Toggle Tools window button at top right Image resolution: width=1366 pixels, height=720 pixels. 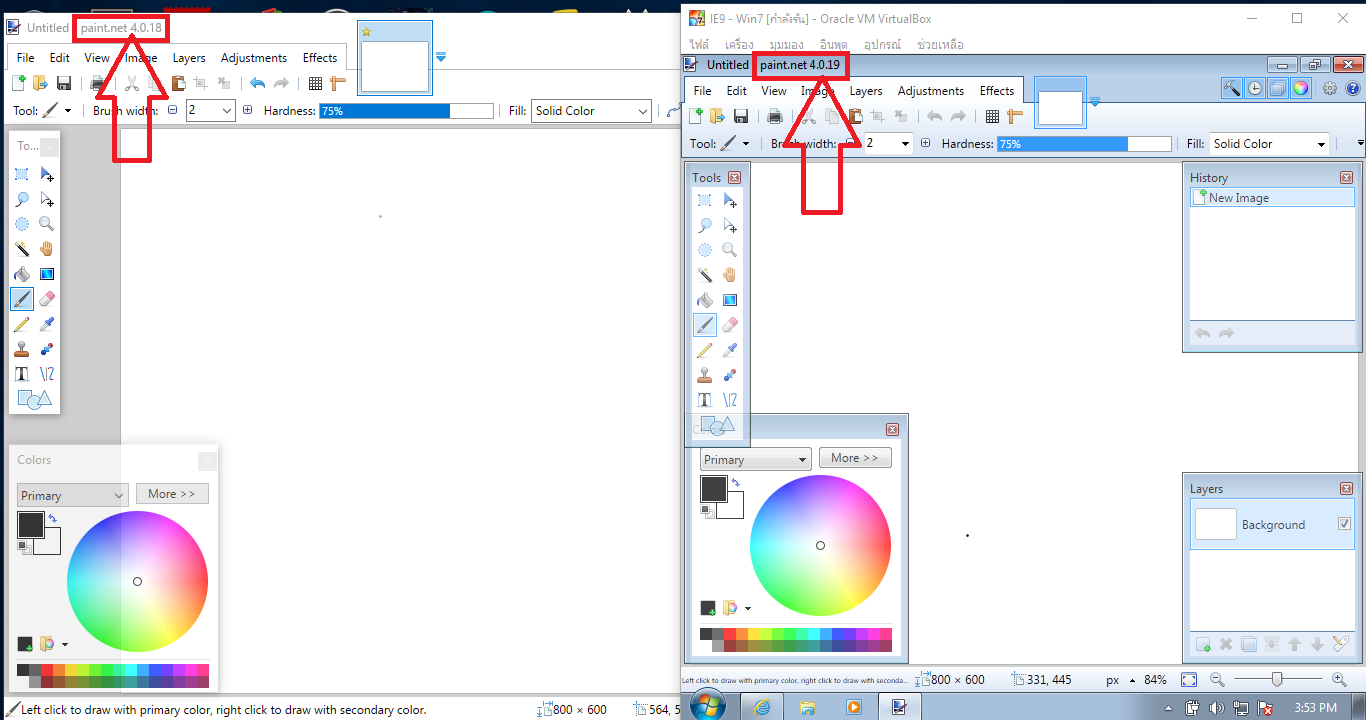tap(1232, 88)
